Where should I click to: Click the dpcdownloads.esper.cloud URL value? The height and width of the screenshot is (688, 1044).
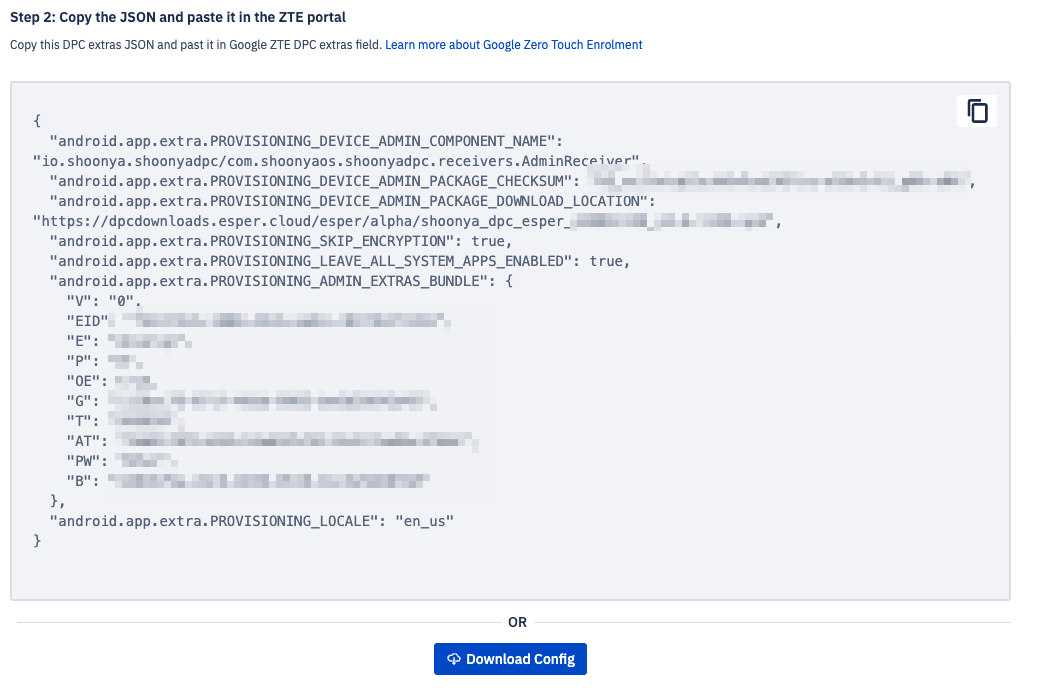pyautogui.click(x=300, y=221)
